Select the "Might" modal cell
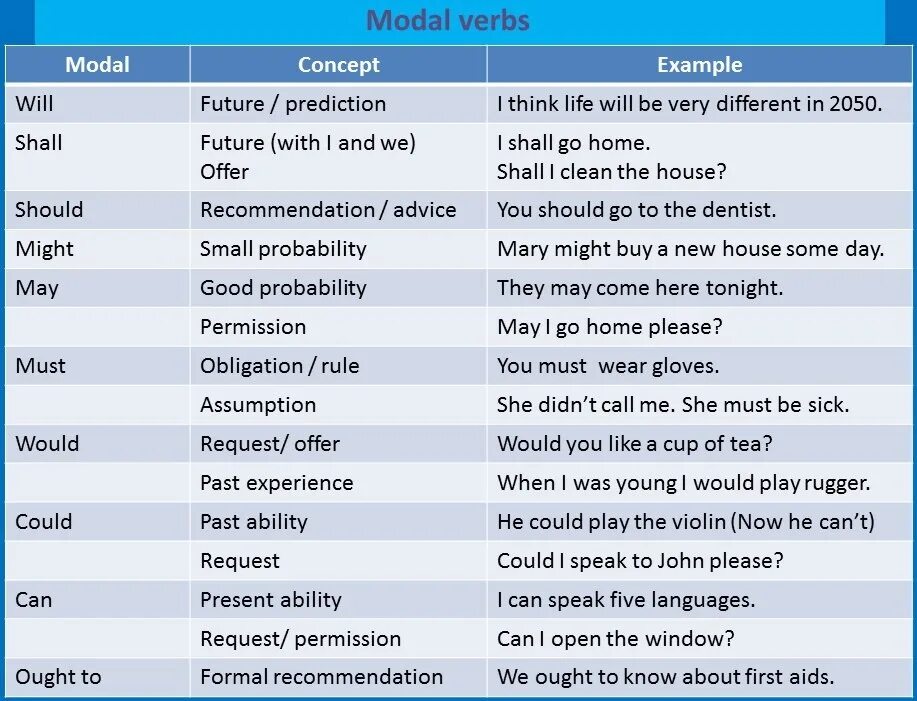This screenshot has width=917, height=701. click(x=44, y=249)
